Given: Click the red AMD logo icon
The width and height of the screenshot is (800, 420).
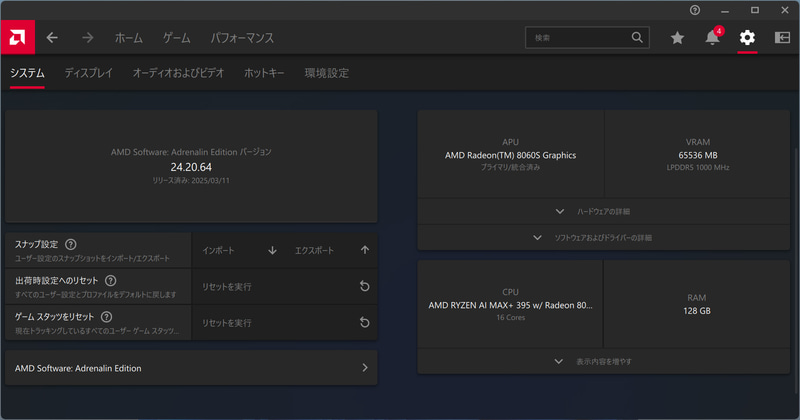Looking at the screenshot, I should [x=17, y=37].
